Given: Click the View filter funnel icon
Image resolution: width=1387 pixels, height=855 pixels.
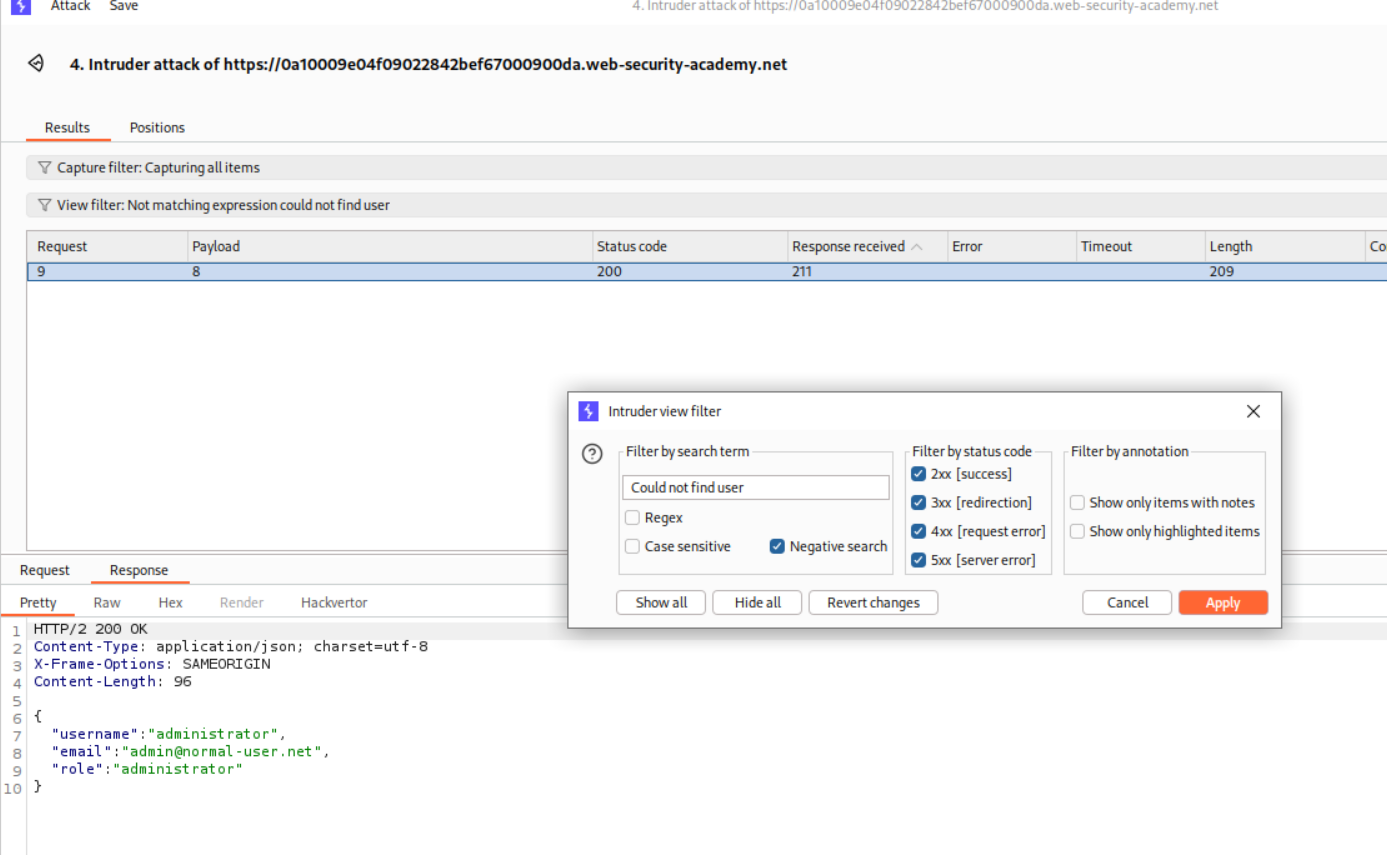Looking at the screenshot, I should [44, 205].
